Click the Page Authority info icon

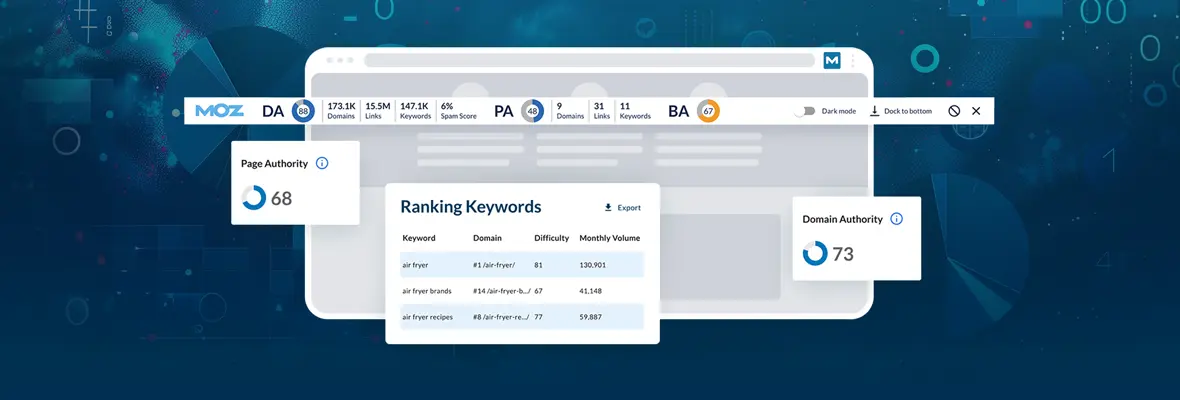(322, 163)
